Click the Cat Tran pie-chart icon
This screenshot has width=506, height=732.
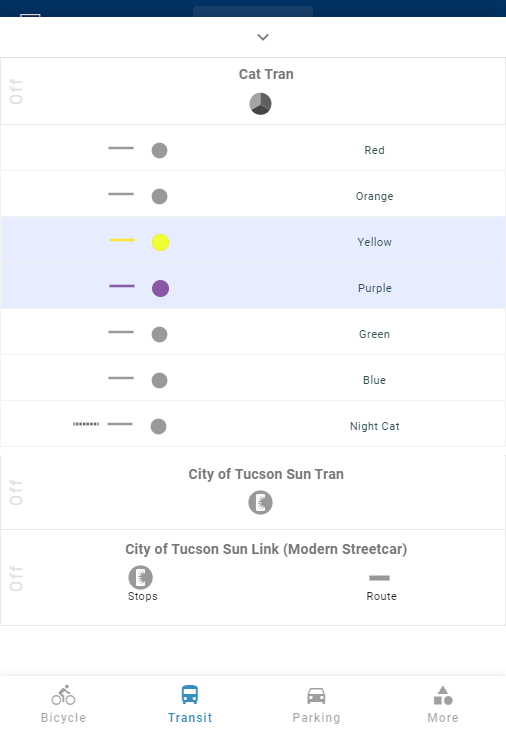point(260,104)
